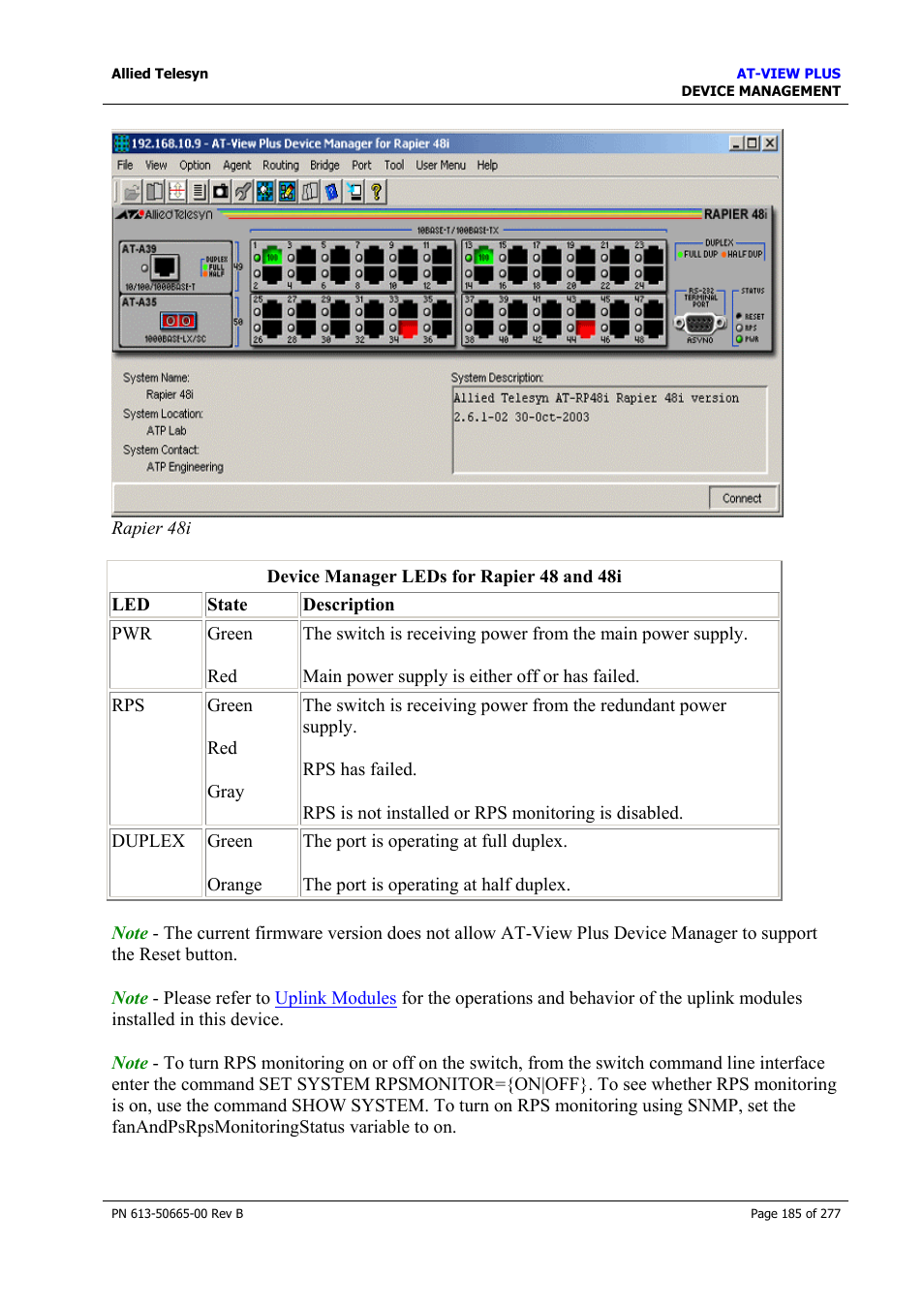Click the 'DUPLEX' cell in LED table
The width and height of the screenshot is (924, 1309).
coord(155,862)
